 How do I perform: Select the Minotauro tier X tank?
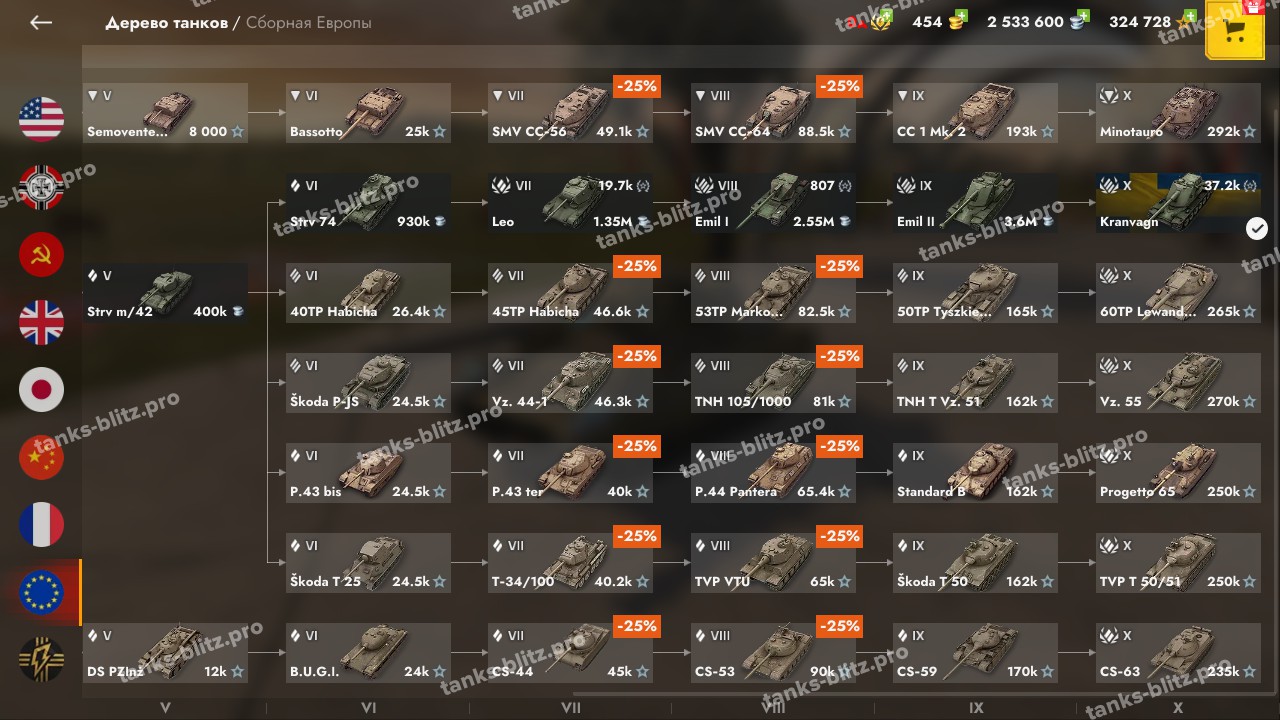click(x=1178, y=113)
